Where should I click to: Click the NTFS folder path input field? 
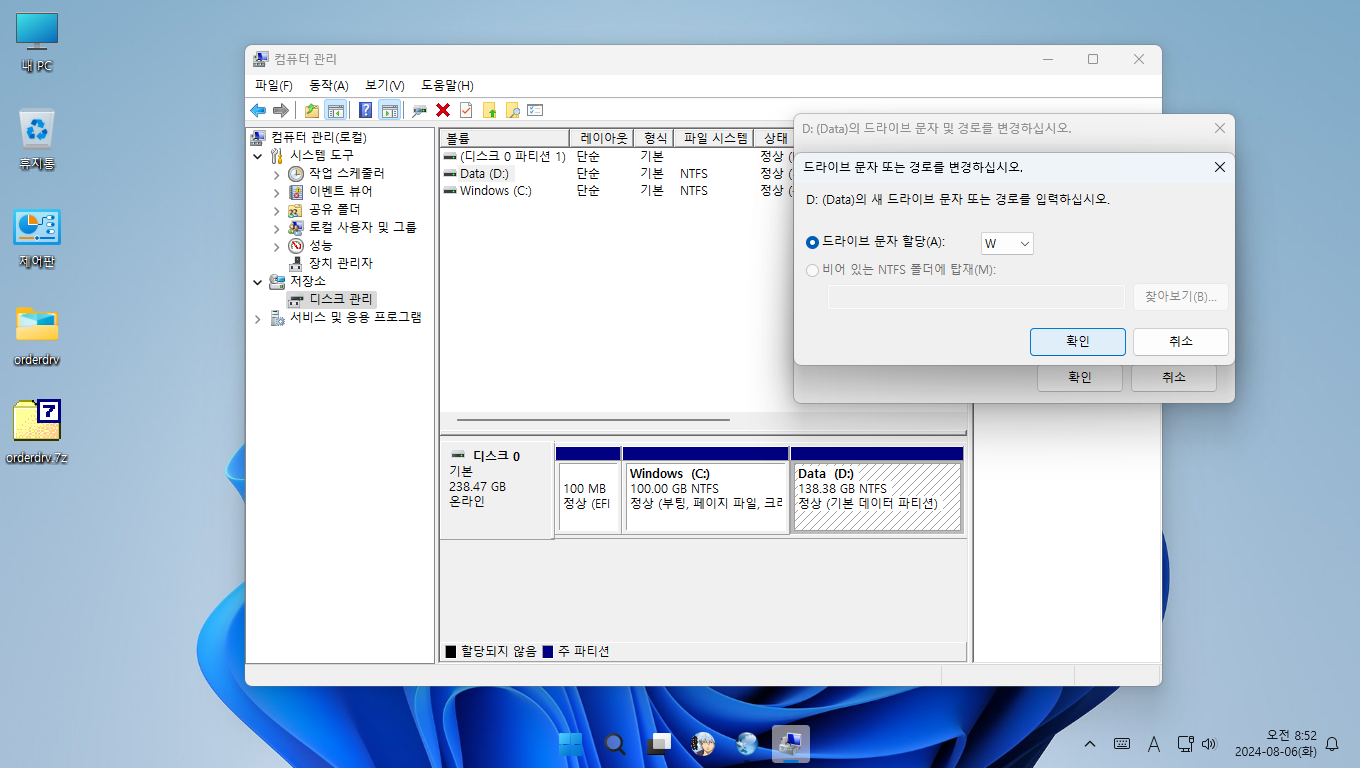(x=976, y=297)
